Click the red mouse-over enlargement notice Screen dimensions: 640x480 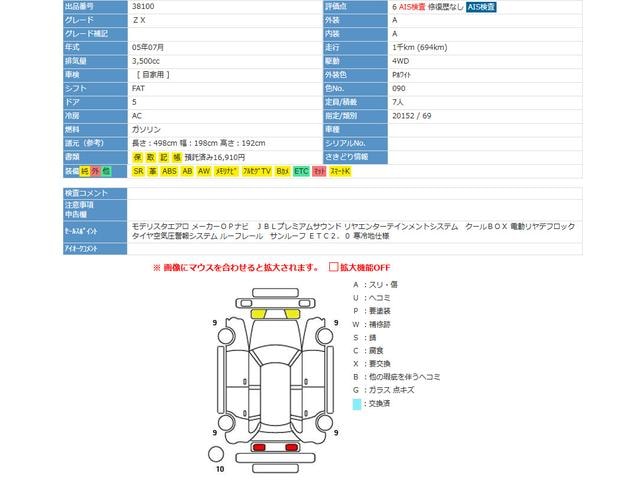pyautogui.click(x=236, y=268)
